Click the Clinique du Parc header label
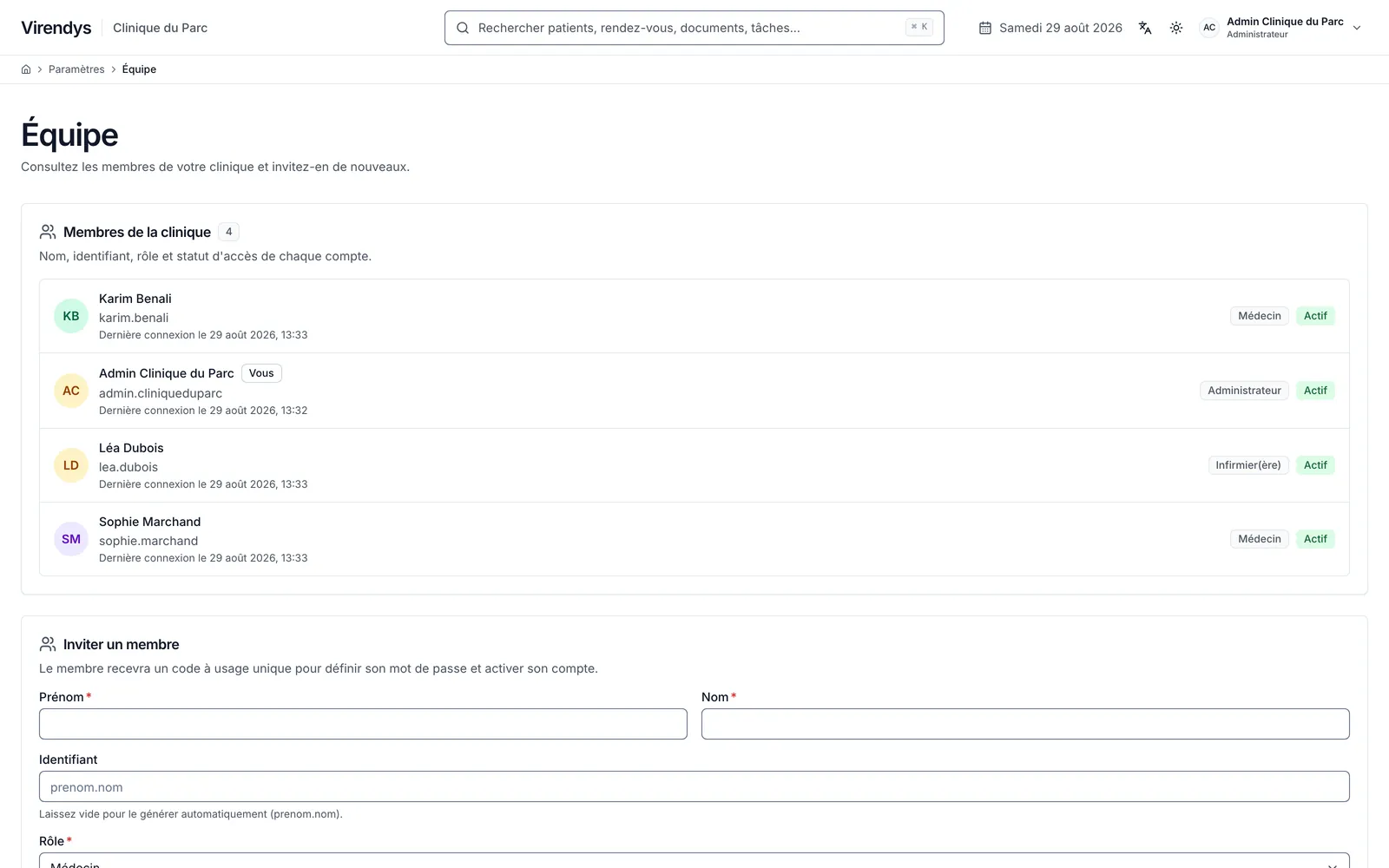1389x868 pixels. (161, 28)
